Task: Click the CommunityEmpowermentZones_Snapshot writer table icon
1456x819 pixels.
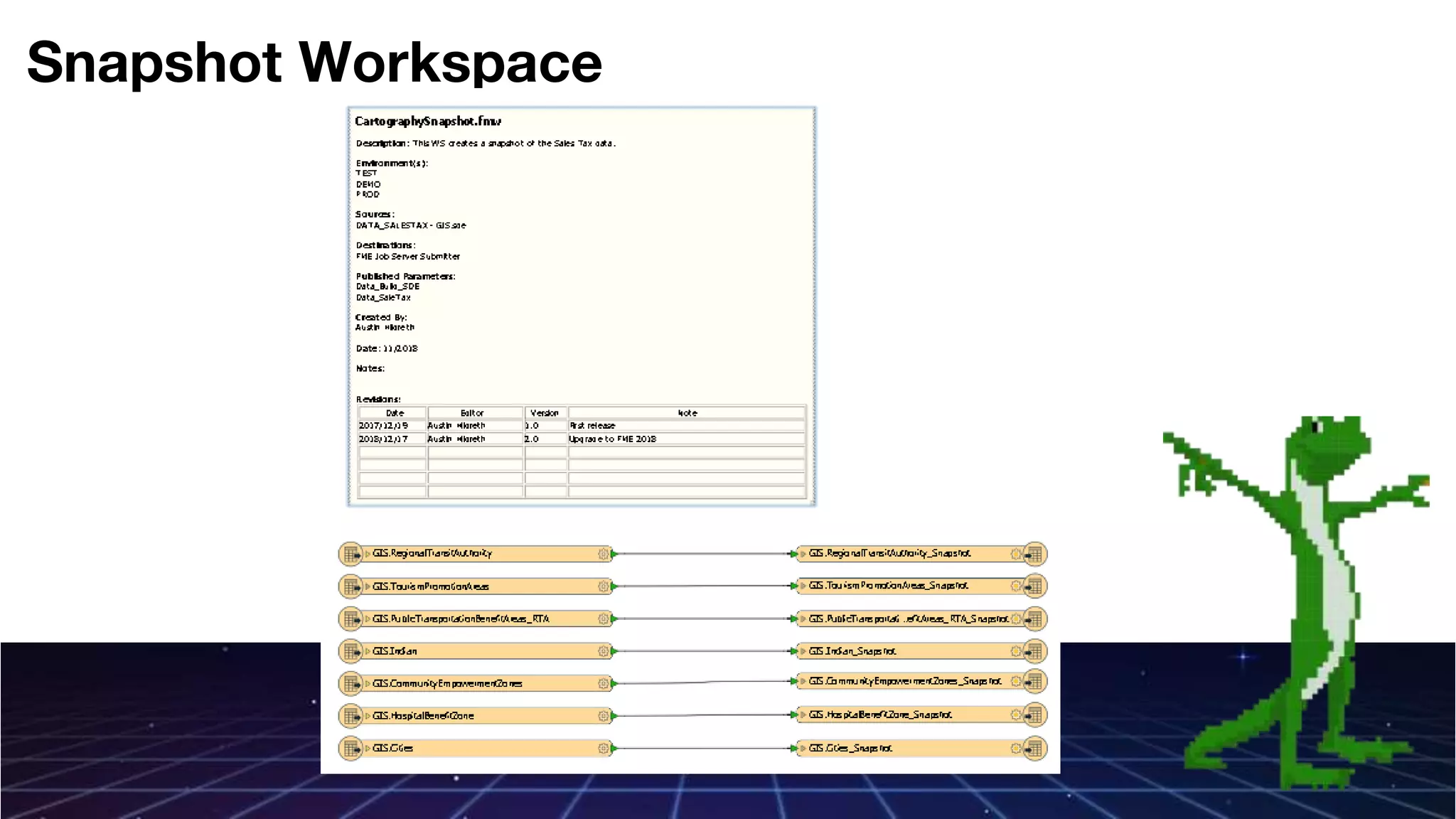Action: (1035, 682)
